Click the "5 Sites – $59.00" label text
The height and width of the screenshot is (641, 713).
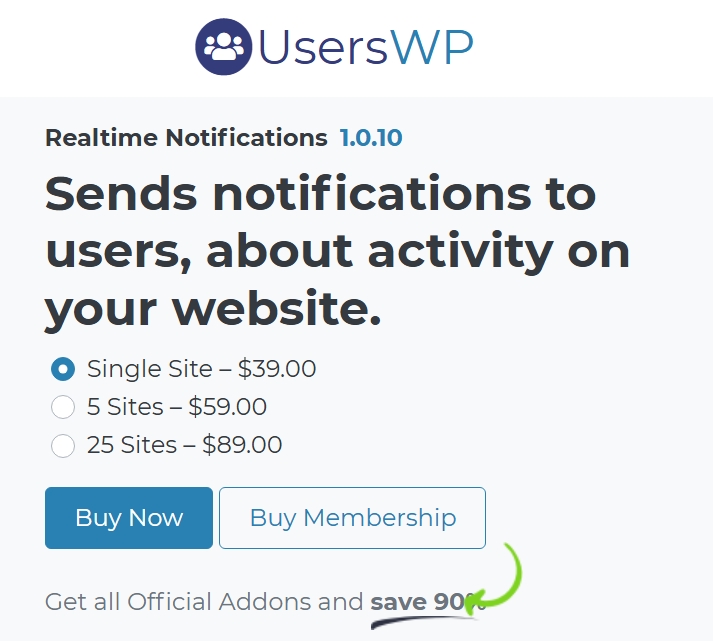pos(177,407)
